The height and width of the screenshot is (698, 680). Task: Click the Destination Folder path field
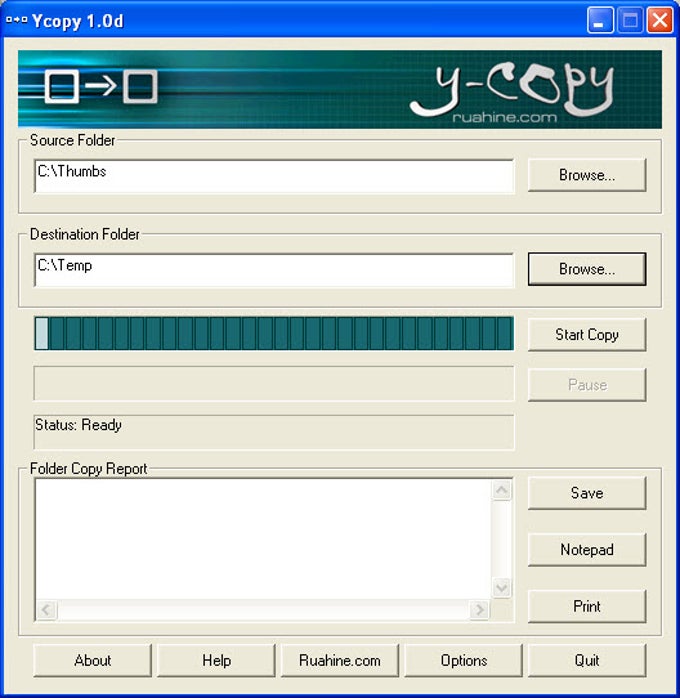coord(274,270)
